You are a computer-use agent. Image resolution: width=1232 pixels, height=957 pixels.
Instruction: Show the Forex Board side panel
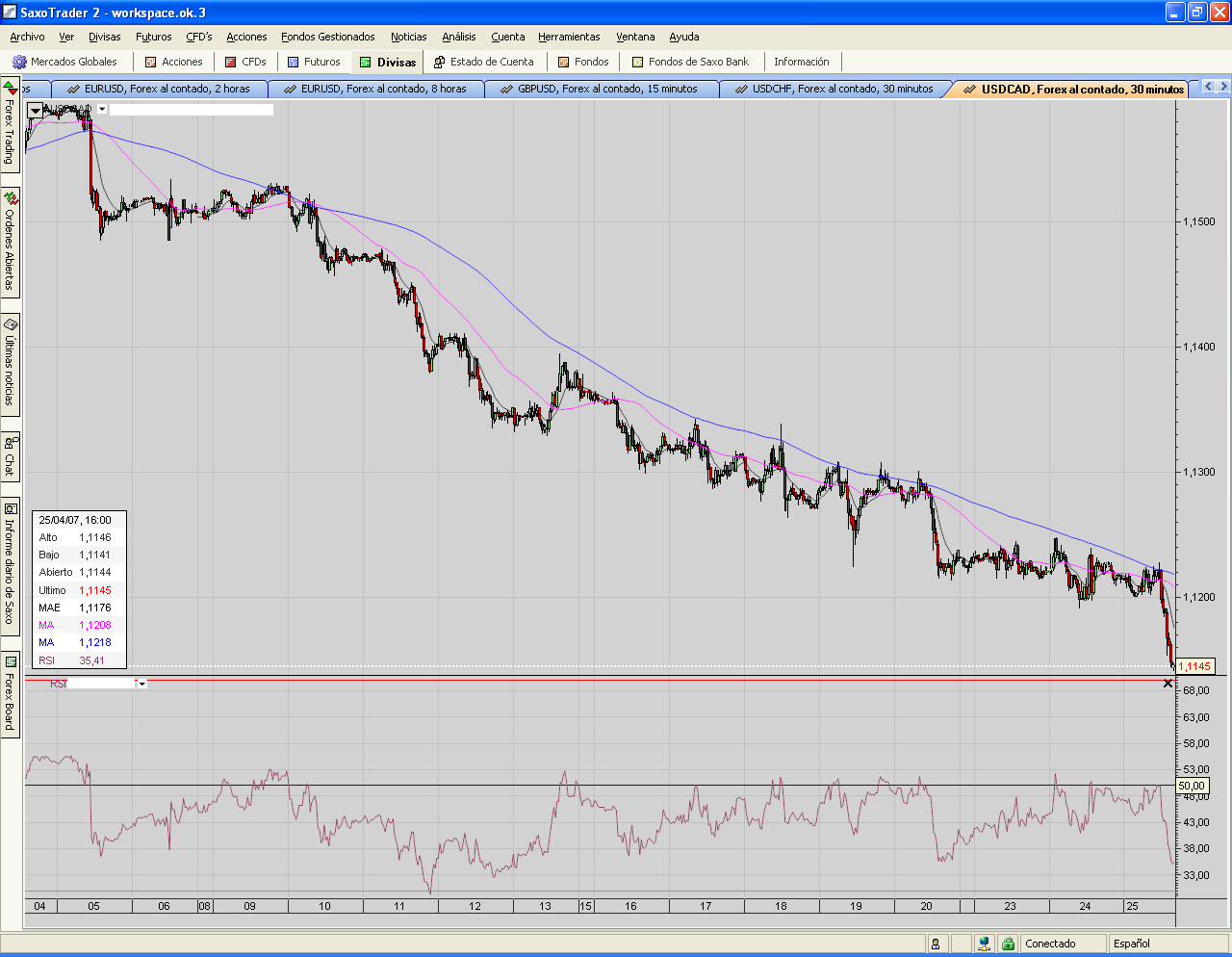(10, 695)
